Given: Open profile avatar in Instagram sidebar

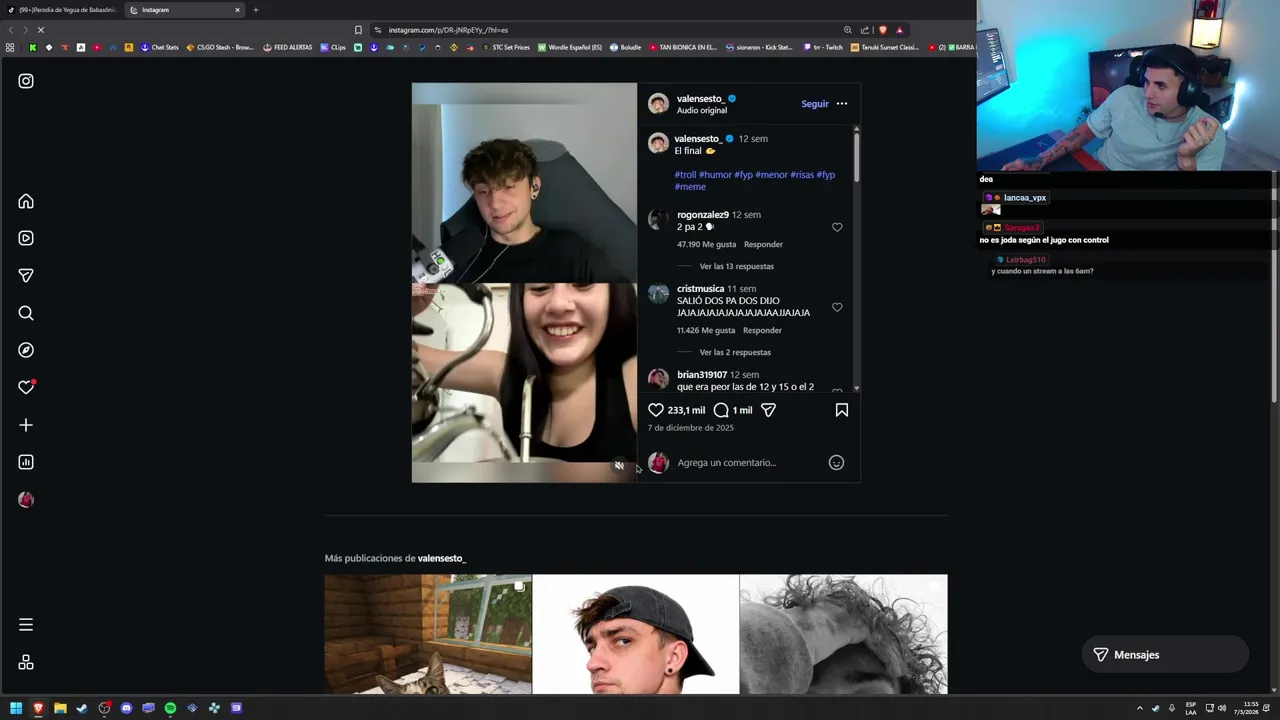Looking at the screenshot, I should coord(26,499).
